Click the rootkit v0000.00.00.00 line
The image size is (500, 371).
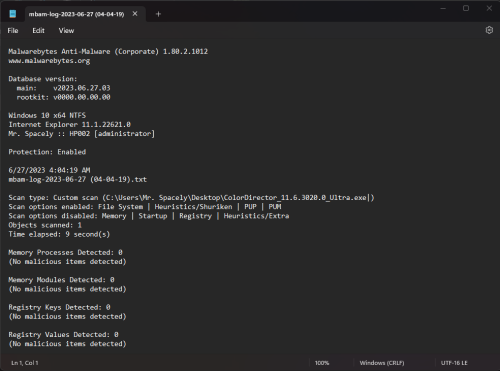pos(63,97)
